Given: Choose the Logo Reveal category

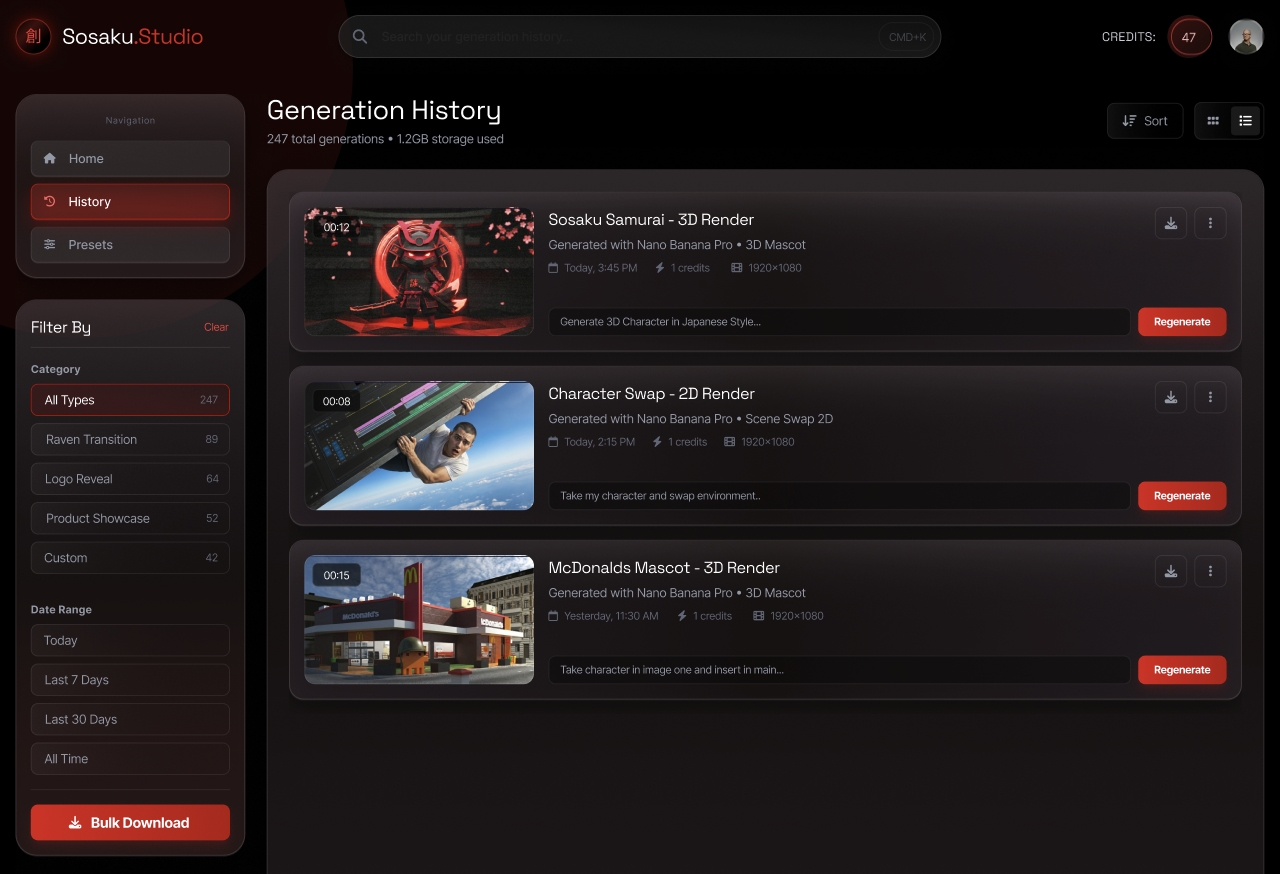Looking at the screenshot, I should click(x=130, y=478).
